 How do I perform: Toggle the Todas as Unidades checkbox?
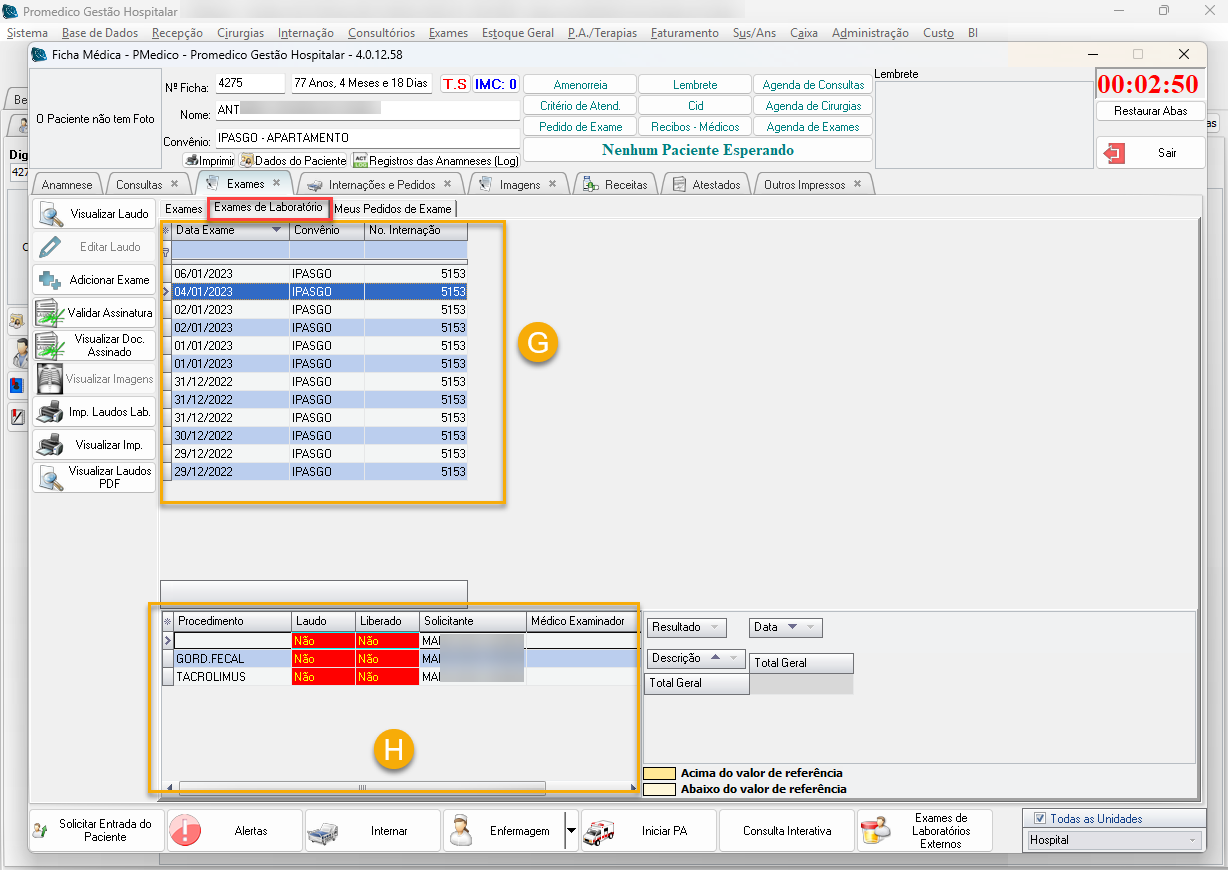coord(1039,819)
